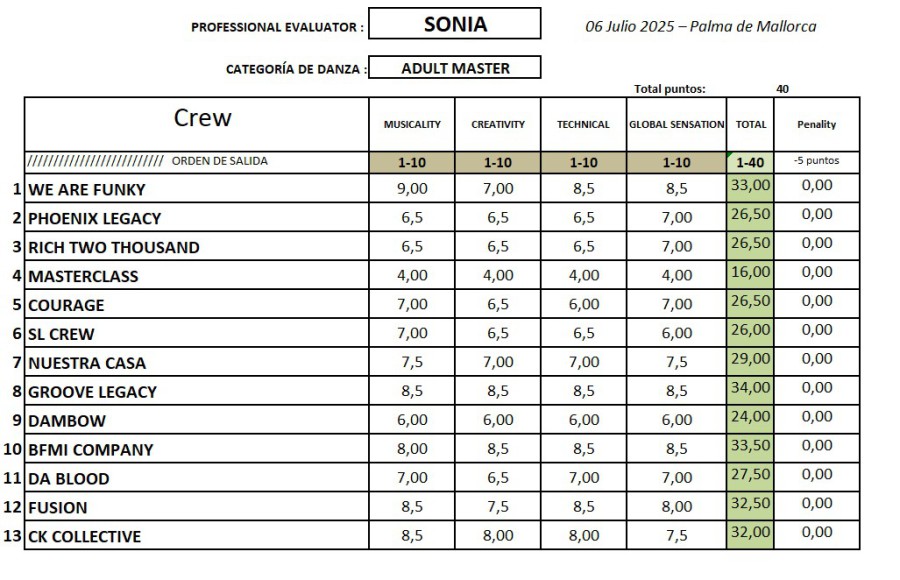Viewport: 900px width, 580px height.
Task: Click the CK COLLECTIVE crew name
Action: [84, 536]
